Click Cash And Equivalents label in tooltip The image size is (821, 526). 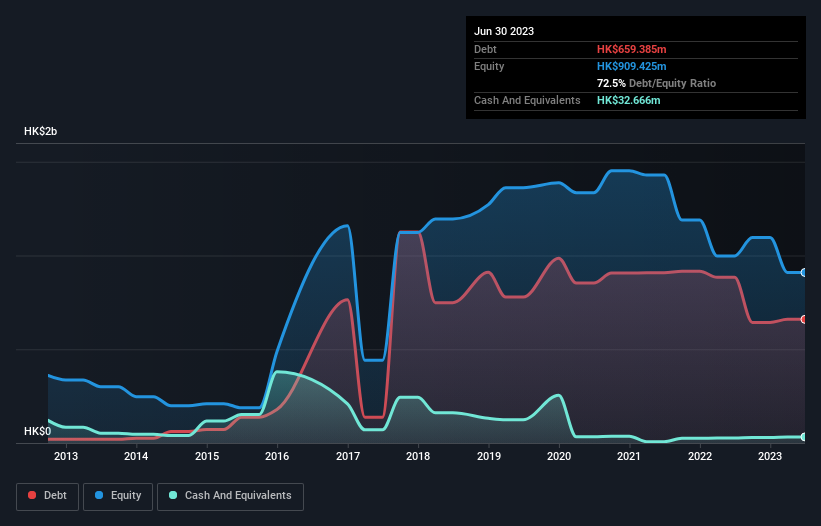(x=527, y=100)
